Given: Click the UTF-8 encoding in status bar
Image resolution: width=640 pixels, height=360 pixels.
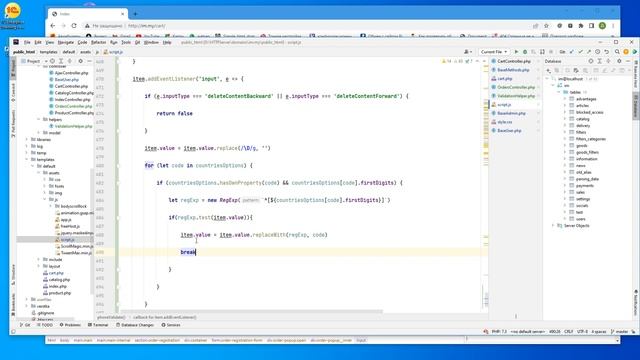Looking at the screenshot, I should pyautogui.click(x=582, y=332).
